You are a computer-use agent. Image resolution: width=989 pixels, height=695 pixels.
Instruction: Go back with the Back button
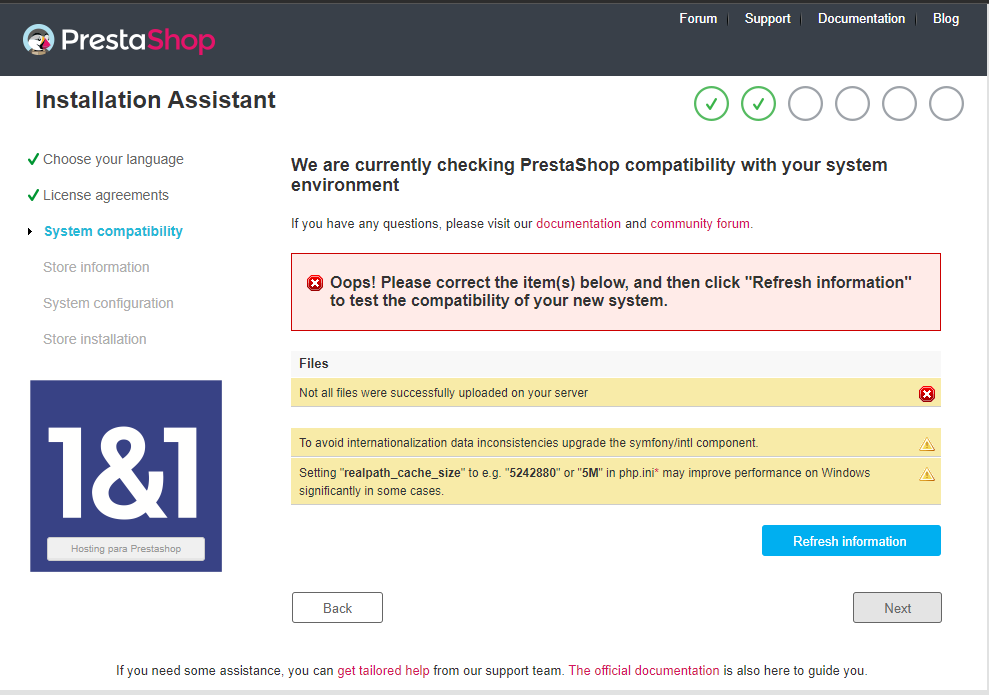point(337,608)
